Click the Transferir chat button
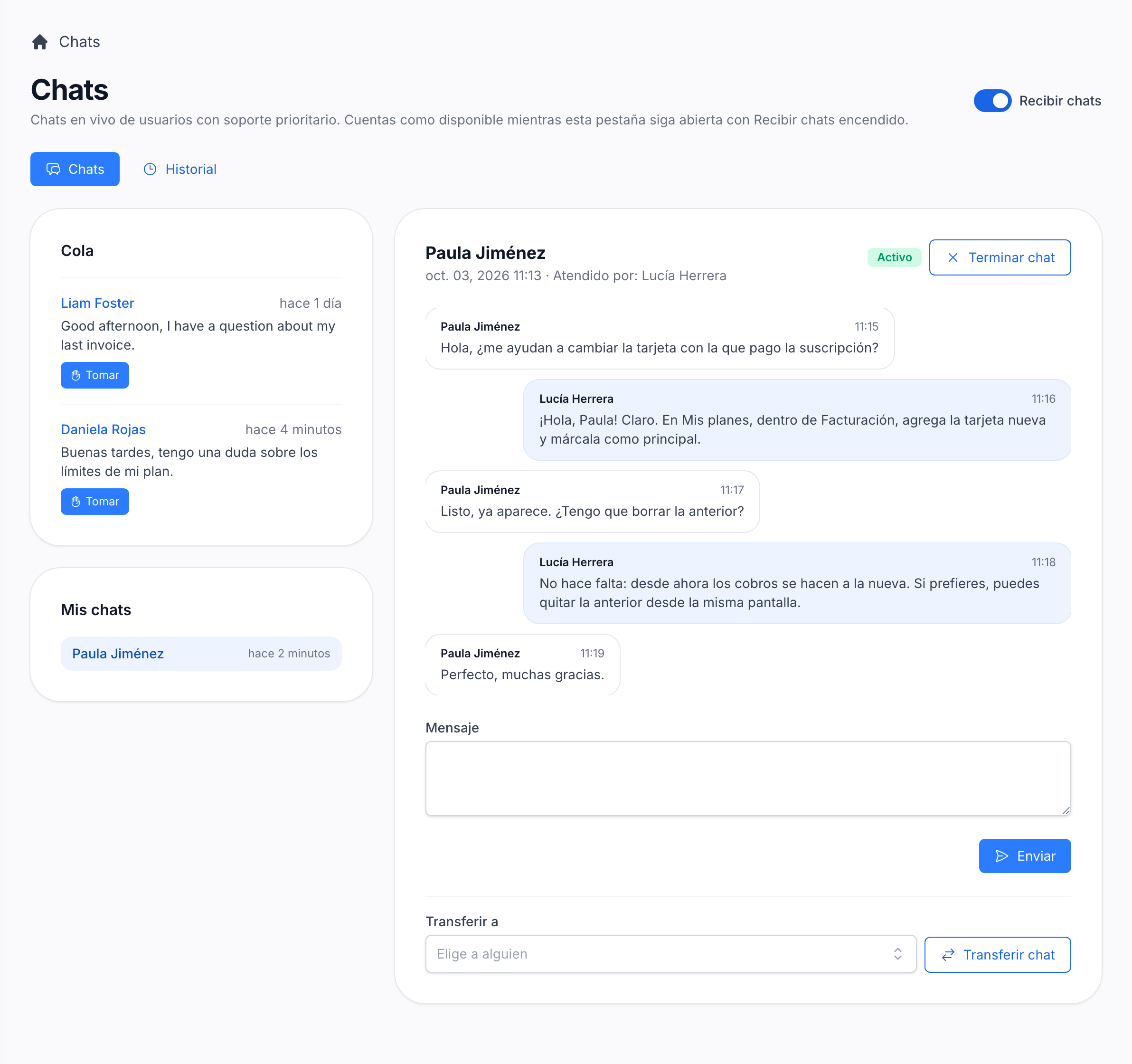This screenshot has height=1064, width=1132. coord(997,955)
